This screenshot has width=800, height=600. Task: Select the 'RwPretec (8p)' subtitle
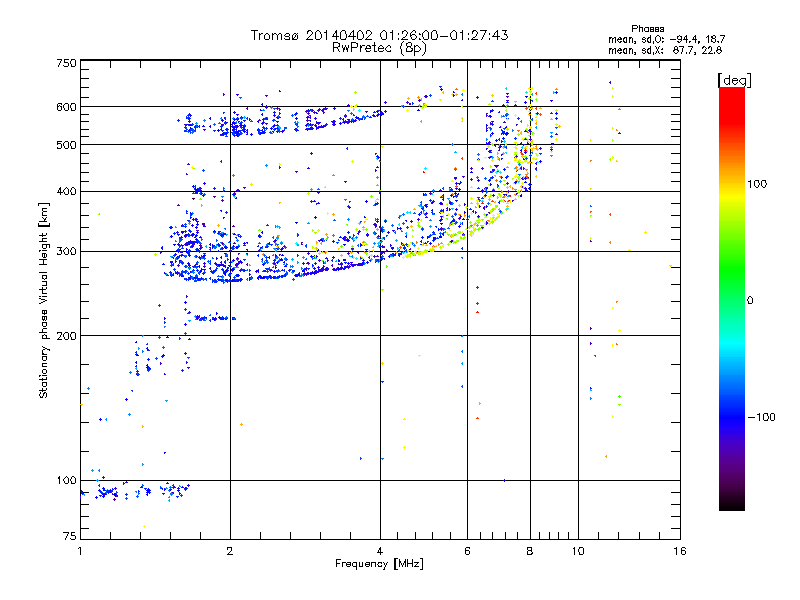(x=379, y=48)
